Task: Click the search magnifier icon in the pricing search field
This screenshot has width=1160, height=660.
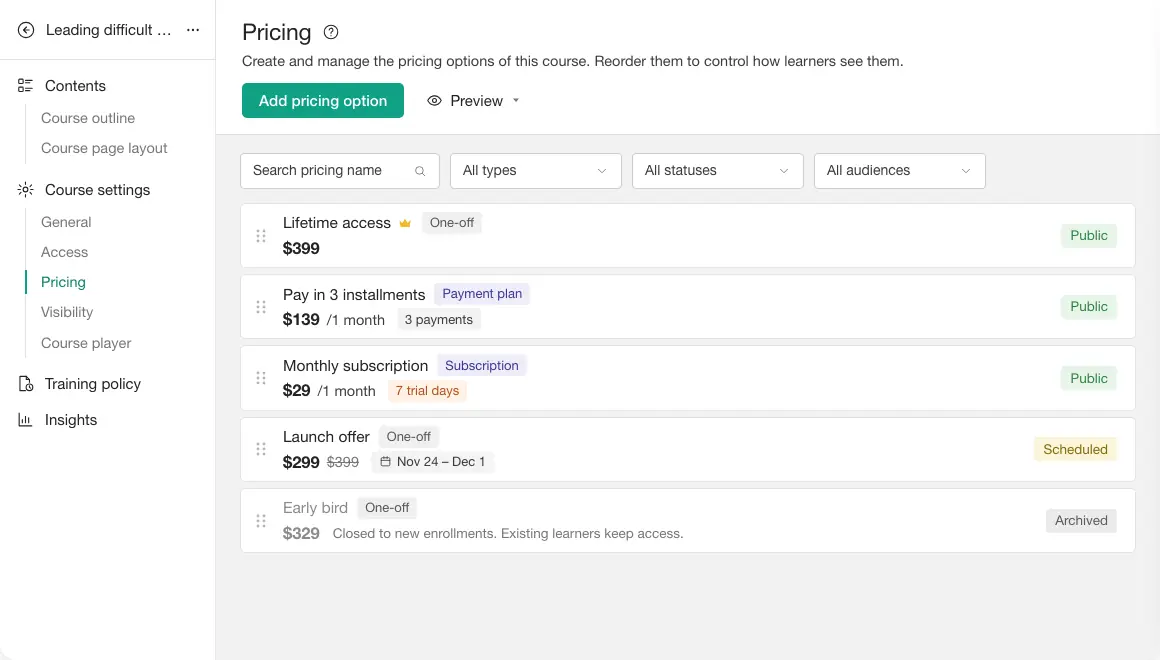Action: tap(419, 171)
